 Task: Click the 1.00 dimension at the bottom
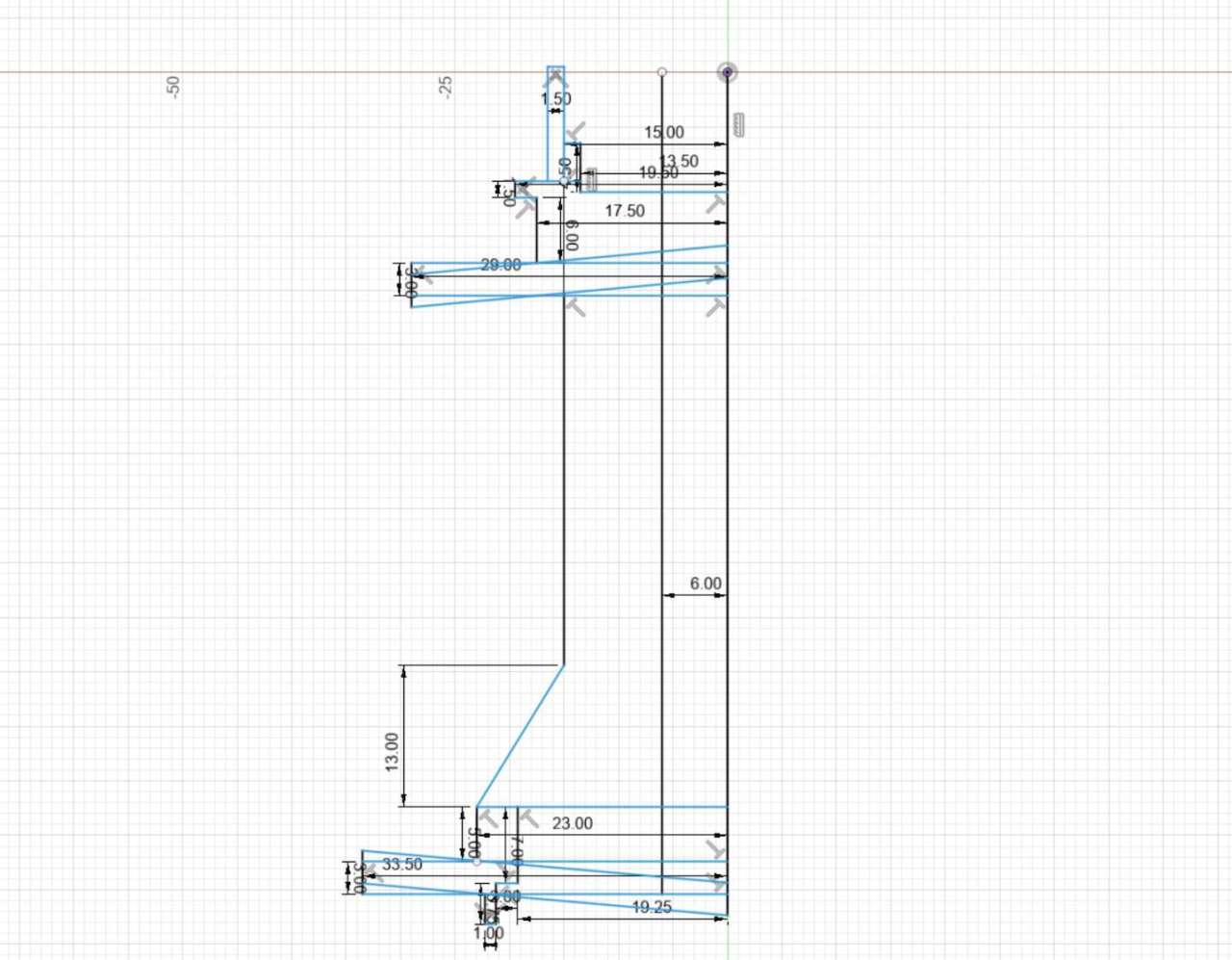(488, 932)
